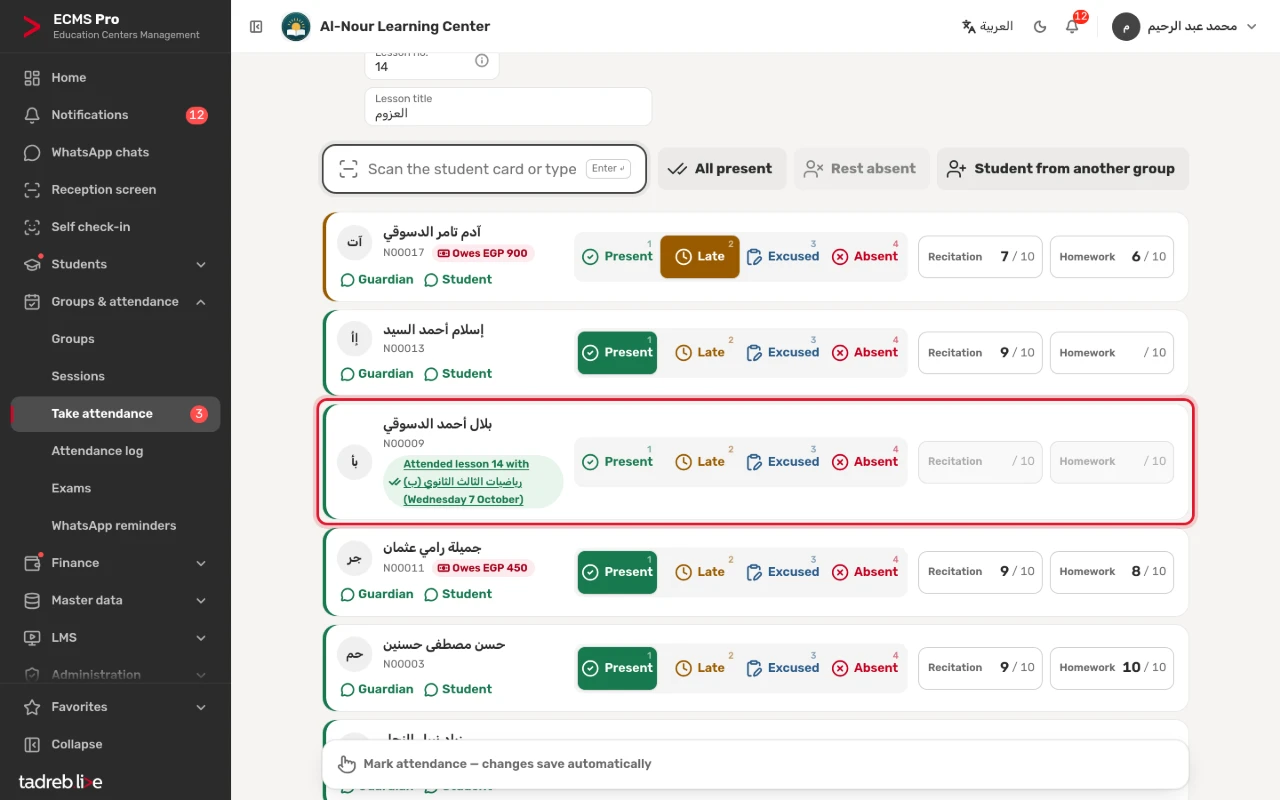
Task: Expand the Favorites section
Action: [115, 707]
